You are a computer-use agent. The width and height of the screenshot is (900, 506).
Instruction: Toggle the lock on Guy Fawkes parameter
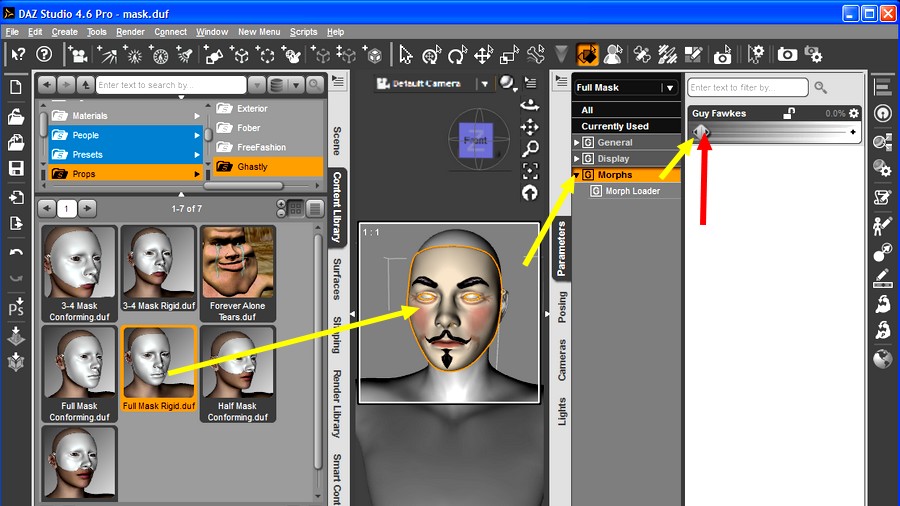tap(789, 113)
